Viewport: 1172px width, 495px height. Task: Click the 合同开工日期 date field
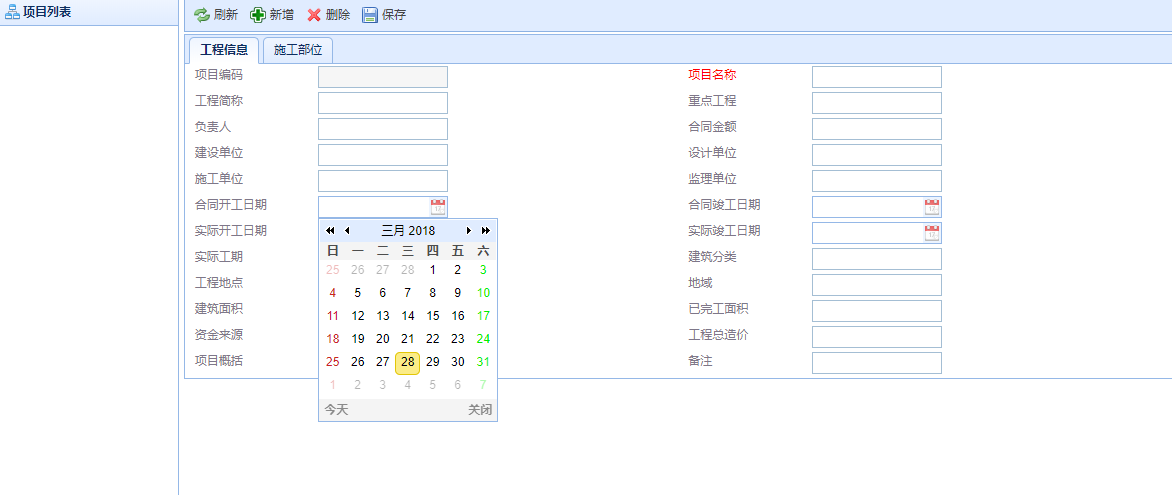pyautogui.click(x=374, y=207)
